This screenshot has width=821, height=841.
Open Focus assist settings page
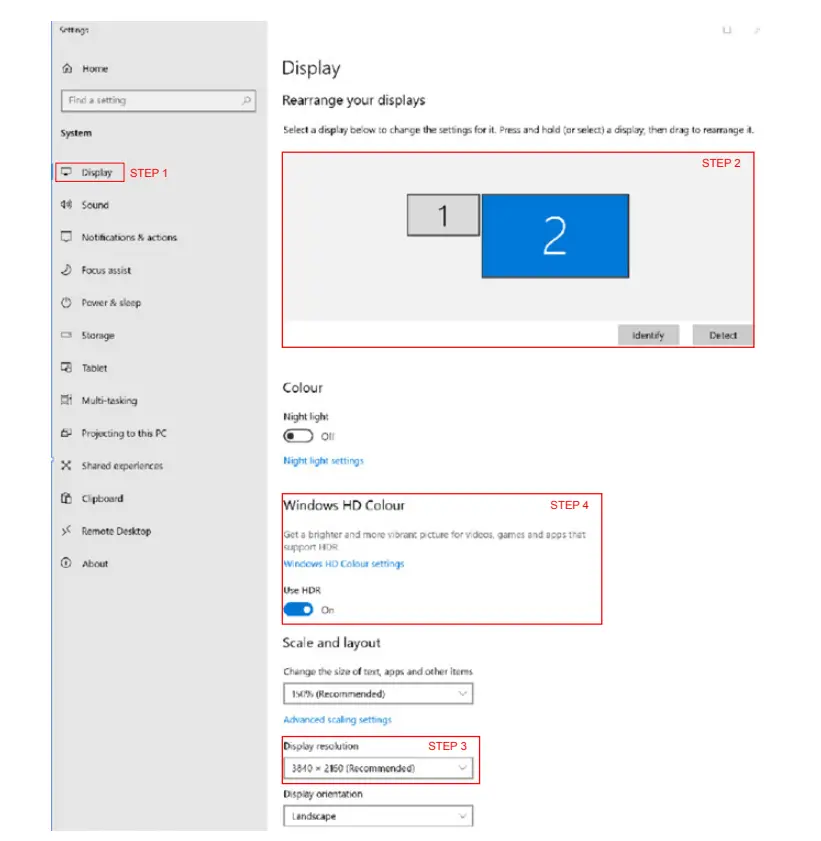point(106,270)
